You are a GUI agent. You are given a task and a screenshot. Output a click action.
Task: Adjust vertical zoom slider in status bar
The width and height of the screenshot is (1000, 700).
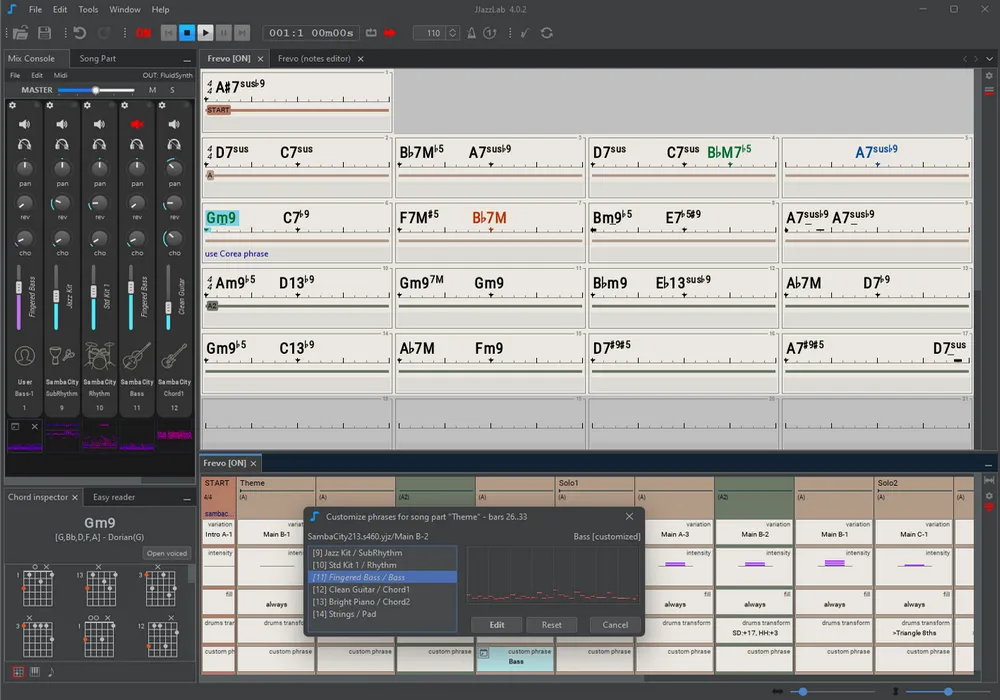coord(948,691)
